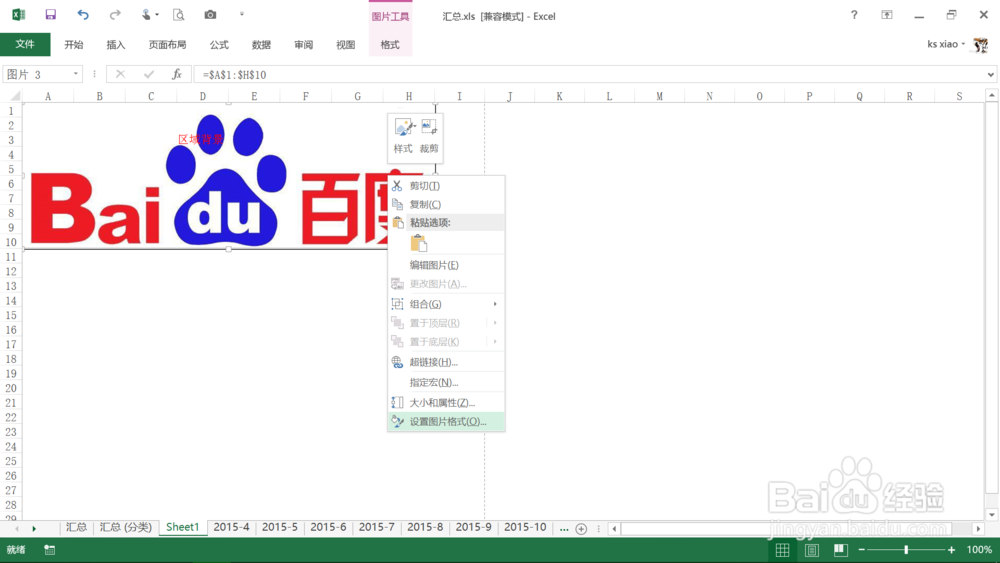Image resolution: width=1000 pixels, height=563 pixels.
Task: Open the 汇总 sheet tab
Action: [x=77, y=527]
